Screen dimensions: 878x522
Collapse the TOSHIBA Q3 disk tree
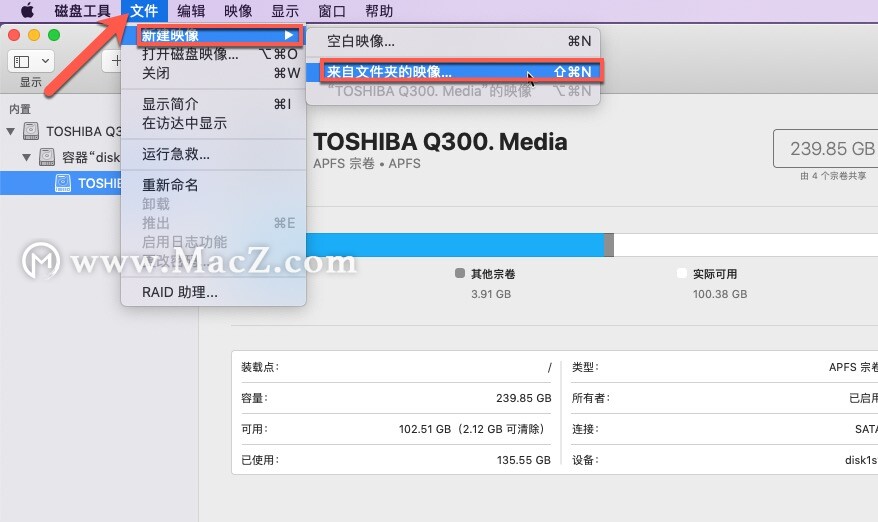click(11, 132)
